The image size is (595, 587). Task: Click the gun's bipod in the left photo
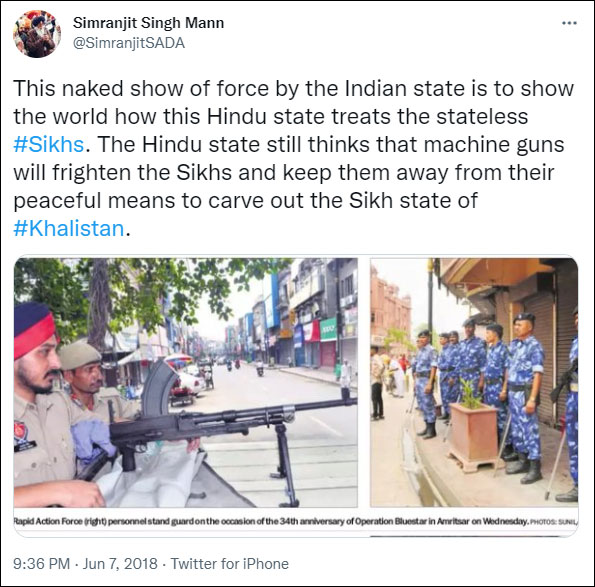tap(285, 465)
